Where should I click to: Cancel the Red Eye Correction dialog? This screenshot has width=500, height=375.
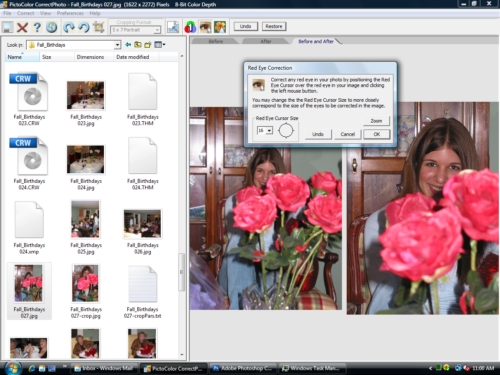[x=348, y=134]
